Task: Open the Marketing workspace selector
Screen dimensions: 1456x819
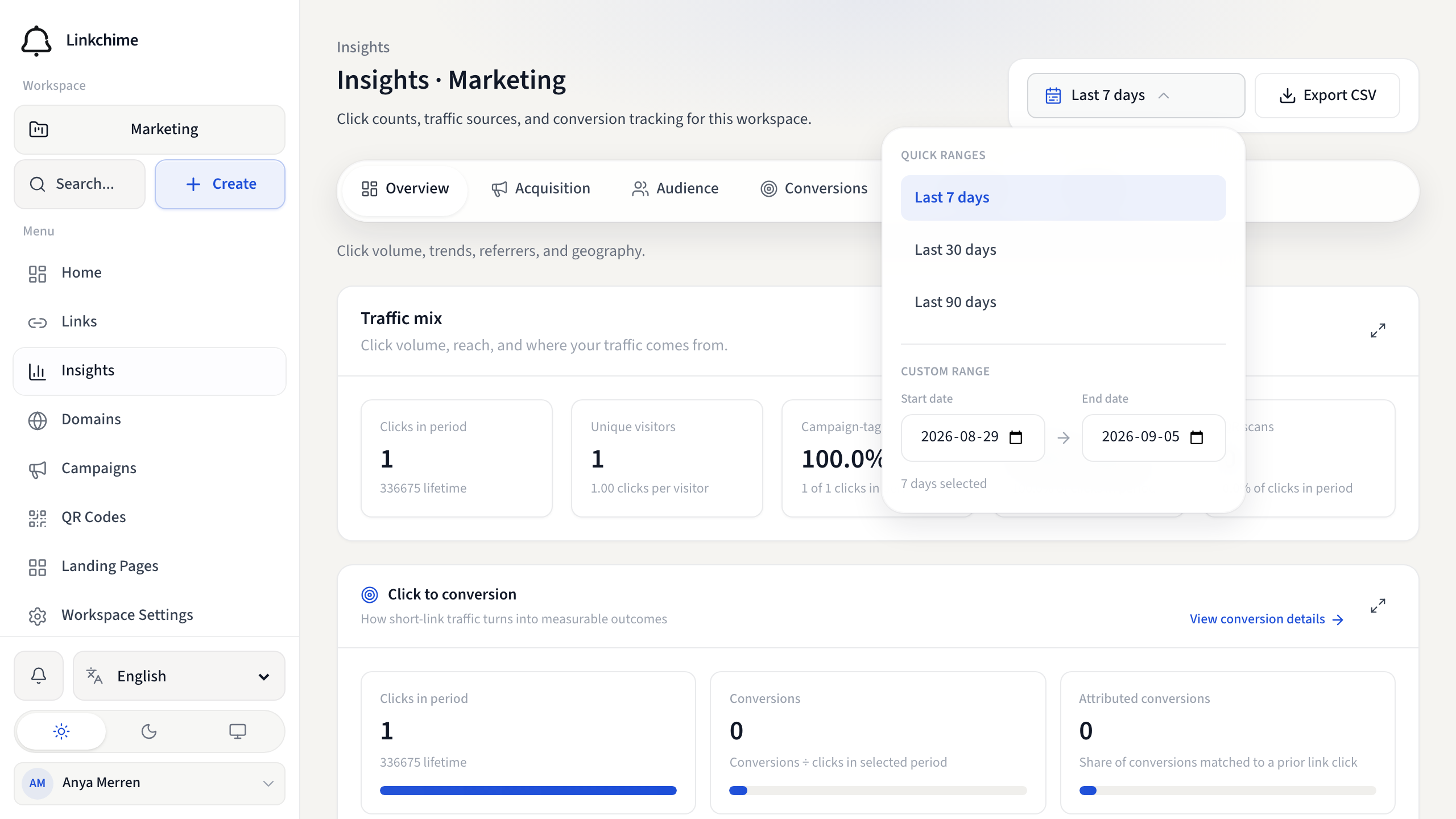Action: [150, 129]
